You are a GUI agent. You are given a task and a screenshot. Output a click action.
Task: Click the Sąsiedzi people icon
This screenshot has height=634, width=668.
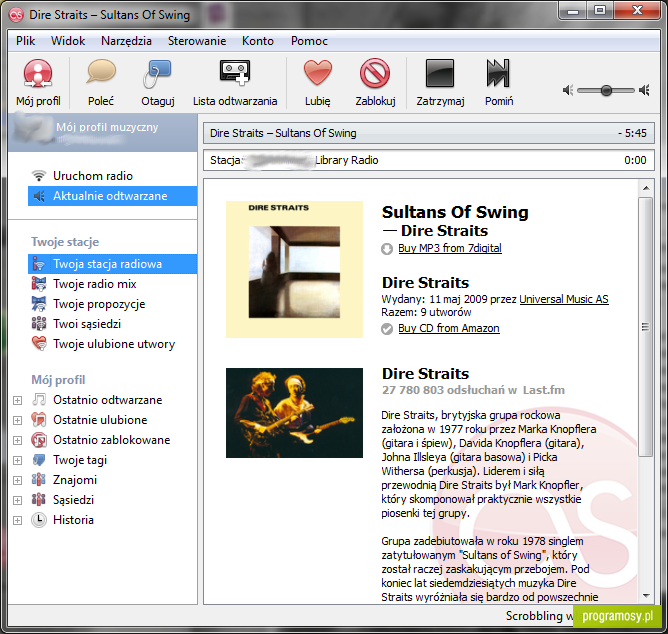coord(39,500)
